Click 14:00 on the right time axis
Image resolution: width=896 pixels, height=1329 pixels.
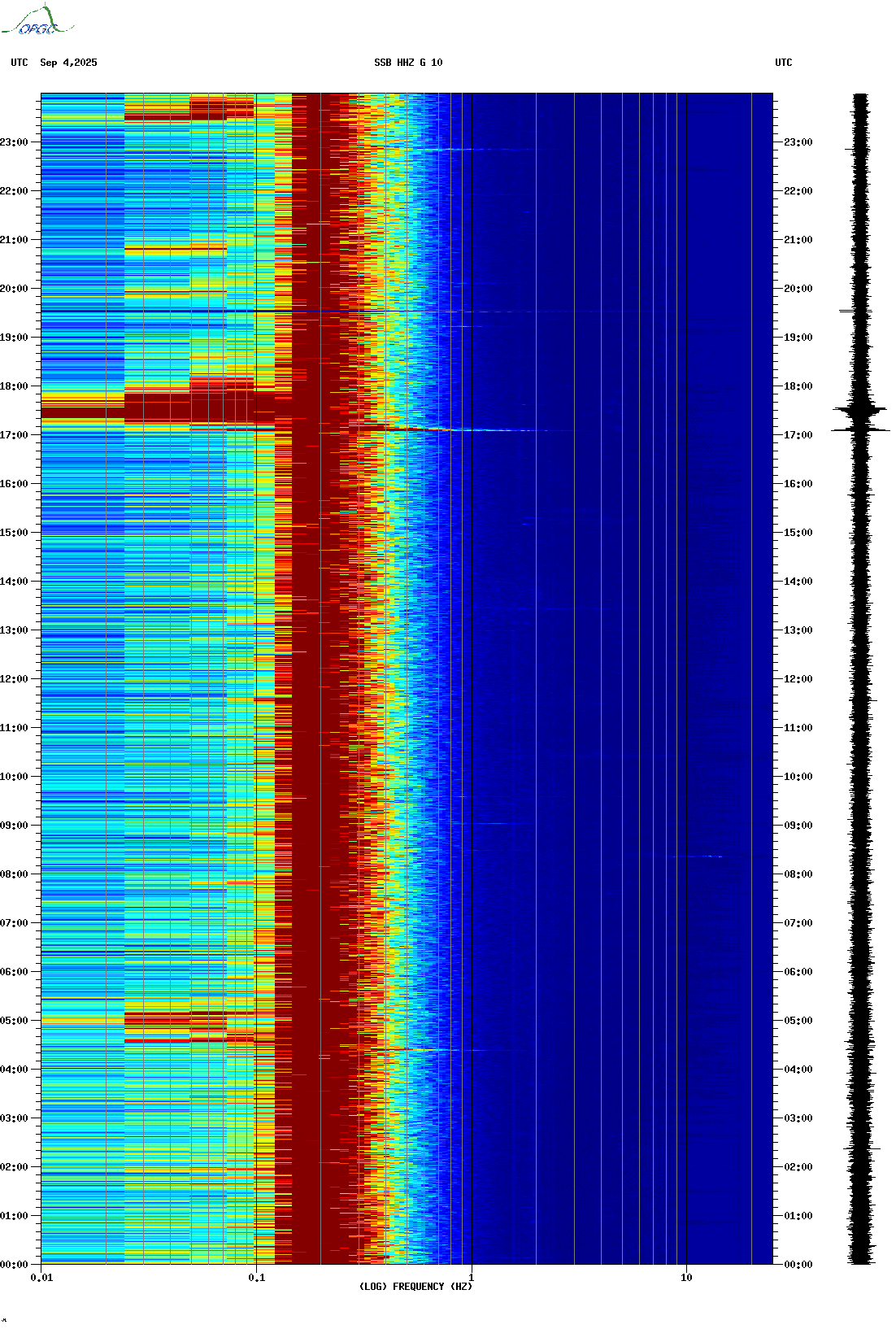pos(798,582)
